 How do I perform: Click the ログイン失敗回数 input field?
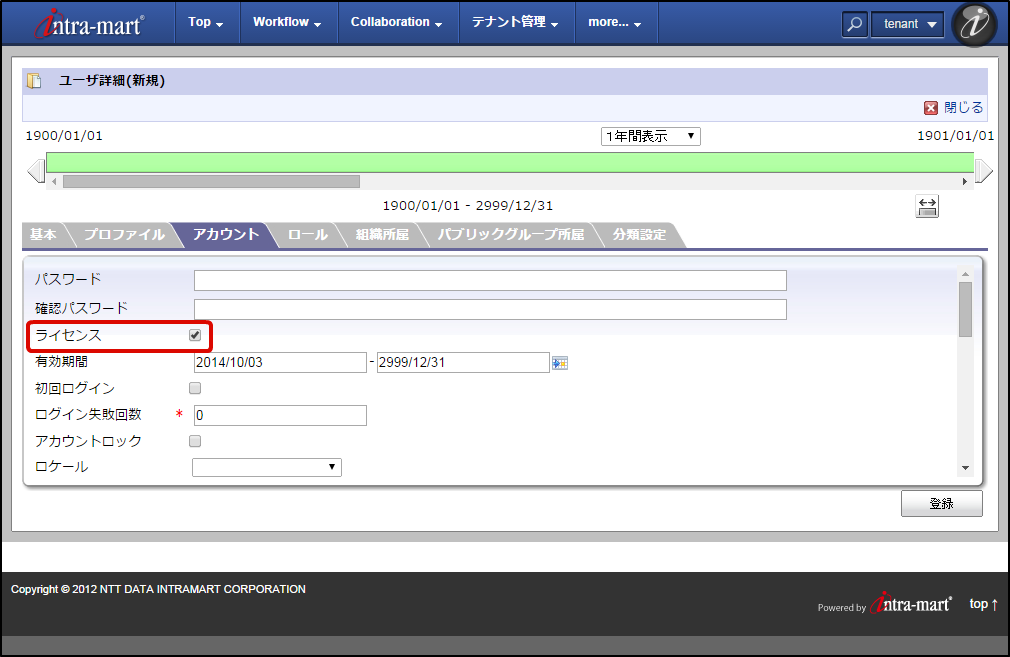click(280, 415)
